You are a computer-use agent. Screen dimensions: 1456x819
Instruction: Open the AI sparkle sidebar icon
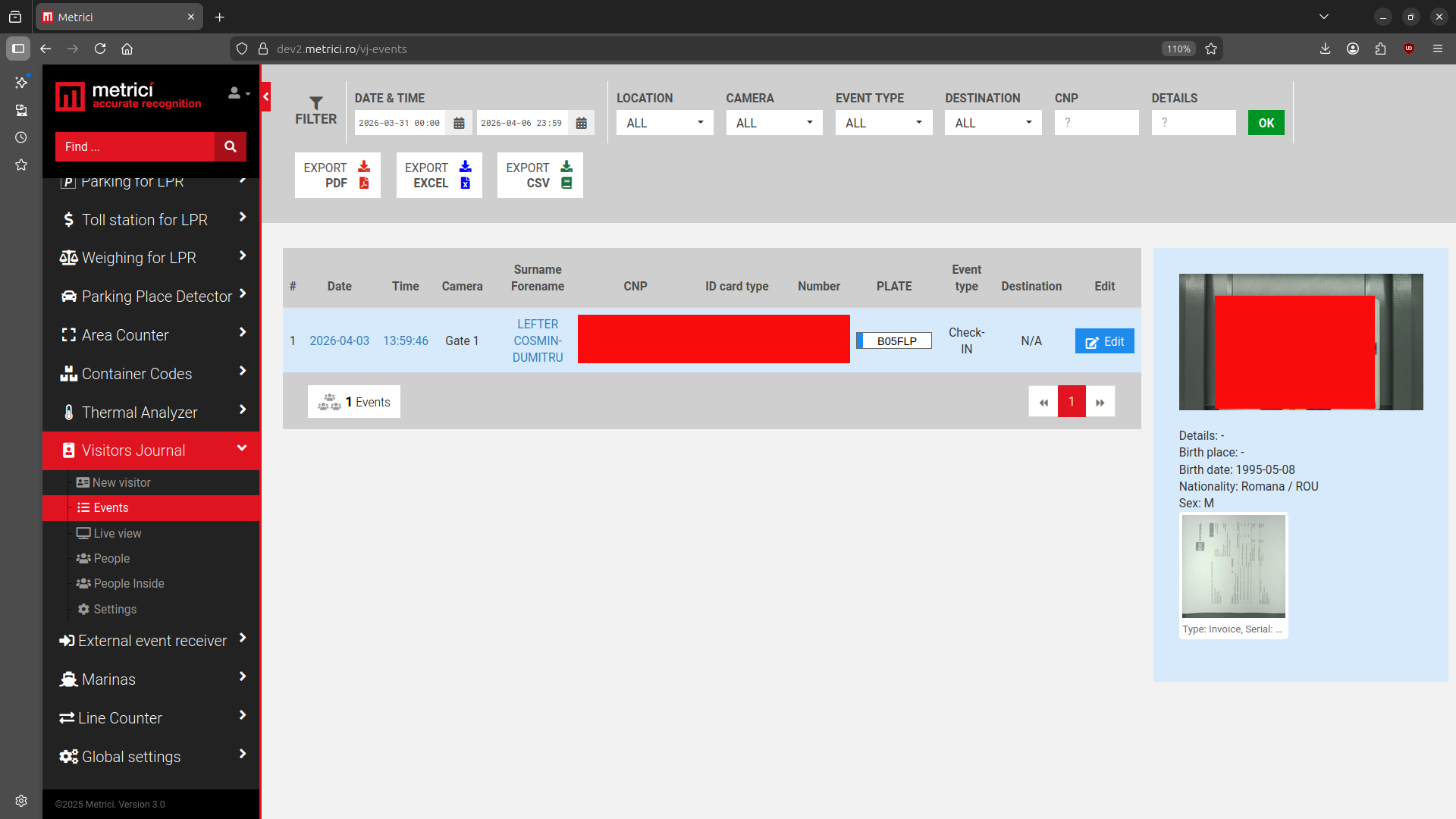click(21, 82)
